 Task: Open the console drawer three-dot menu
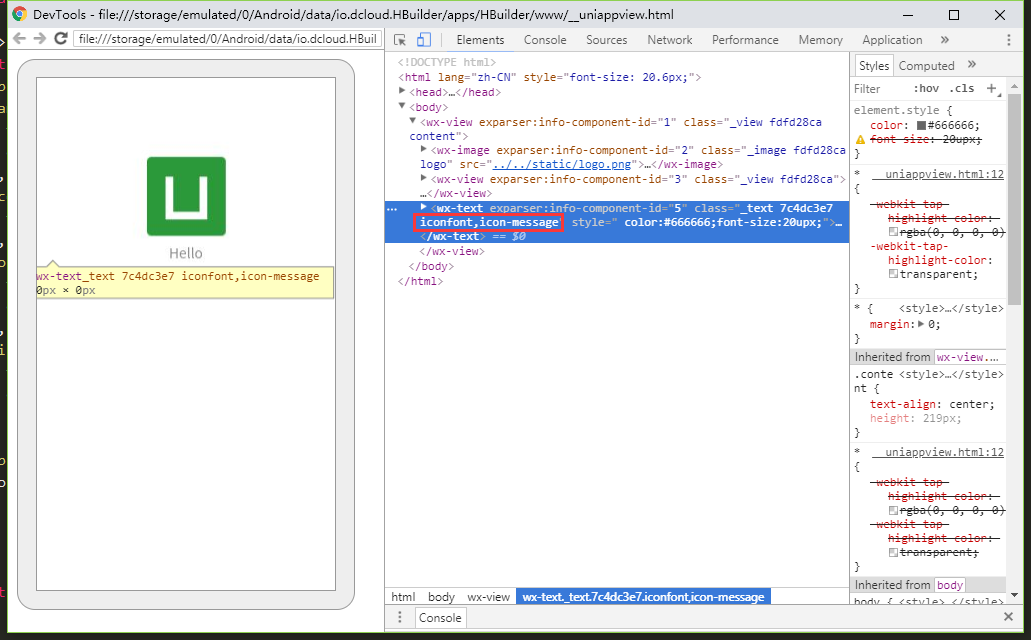[400, 617]
